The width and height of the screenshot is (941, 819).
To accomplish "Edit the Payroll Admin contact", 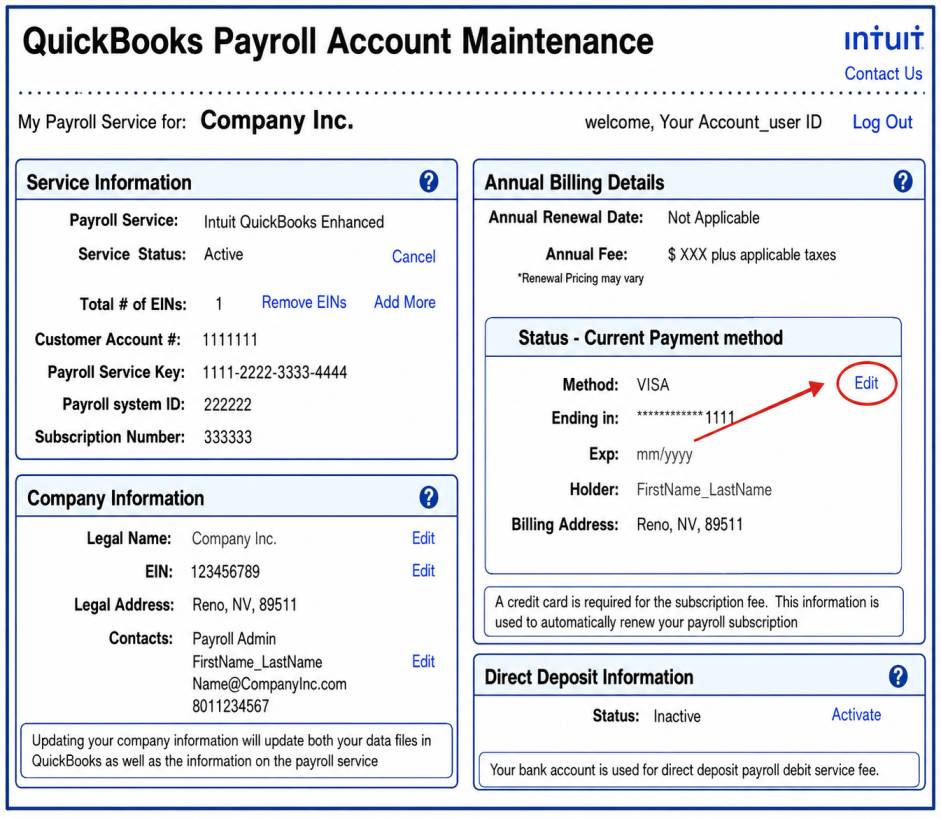I will click(x=423, y=661).
